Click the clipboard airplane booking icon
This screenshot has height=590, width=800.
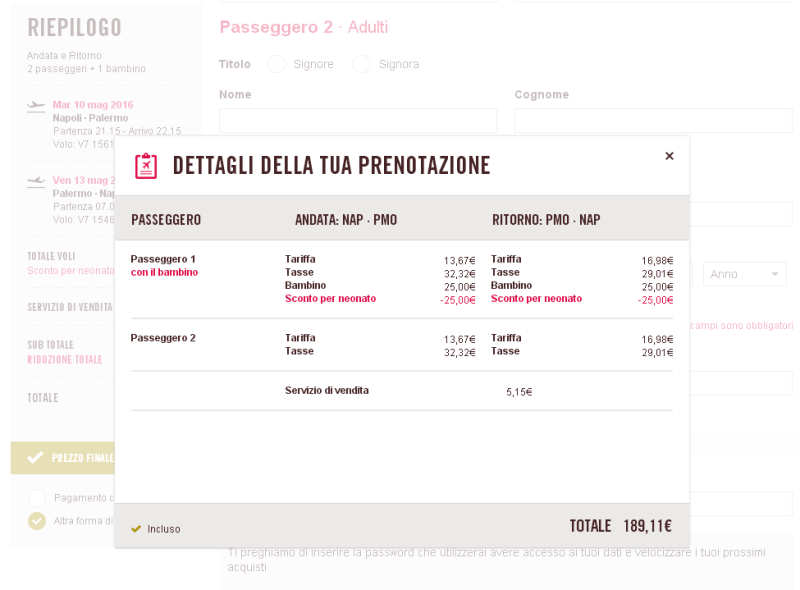(146, 166)
